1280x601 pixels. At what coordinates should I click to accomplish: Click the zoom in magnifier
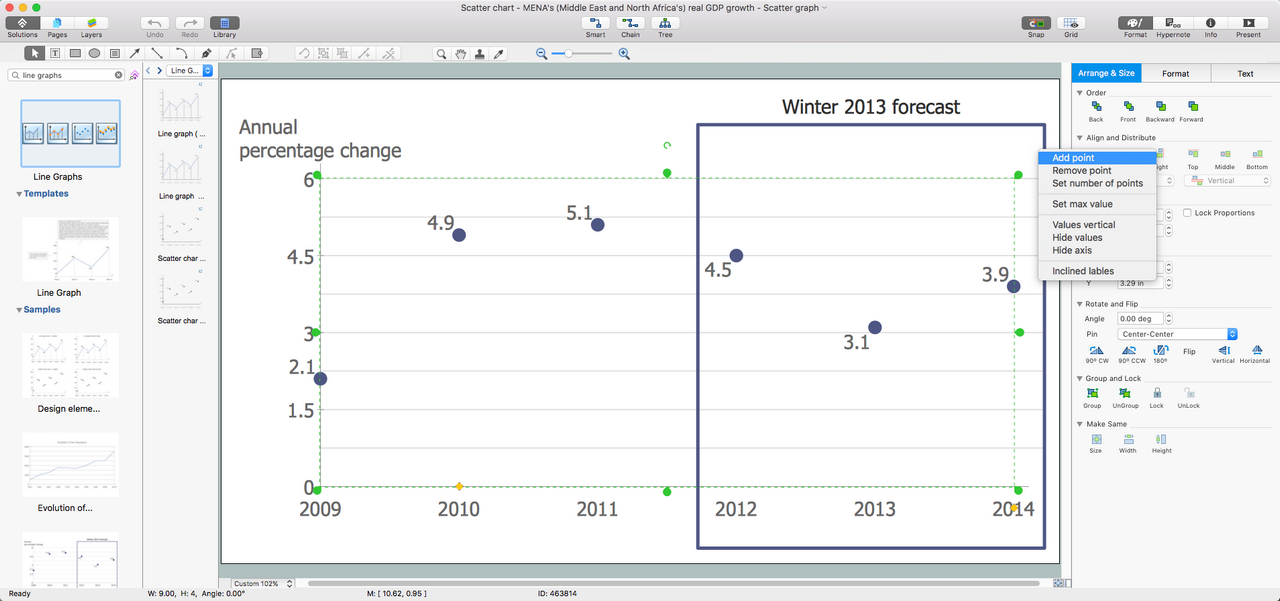click(624, 54)
